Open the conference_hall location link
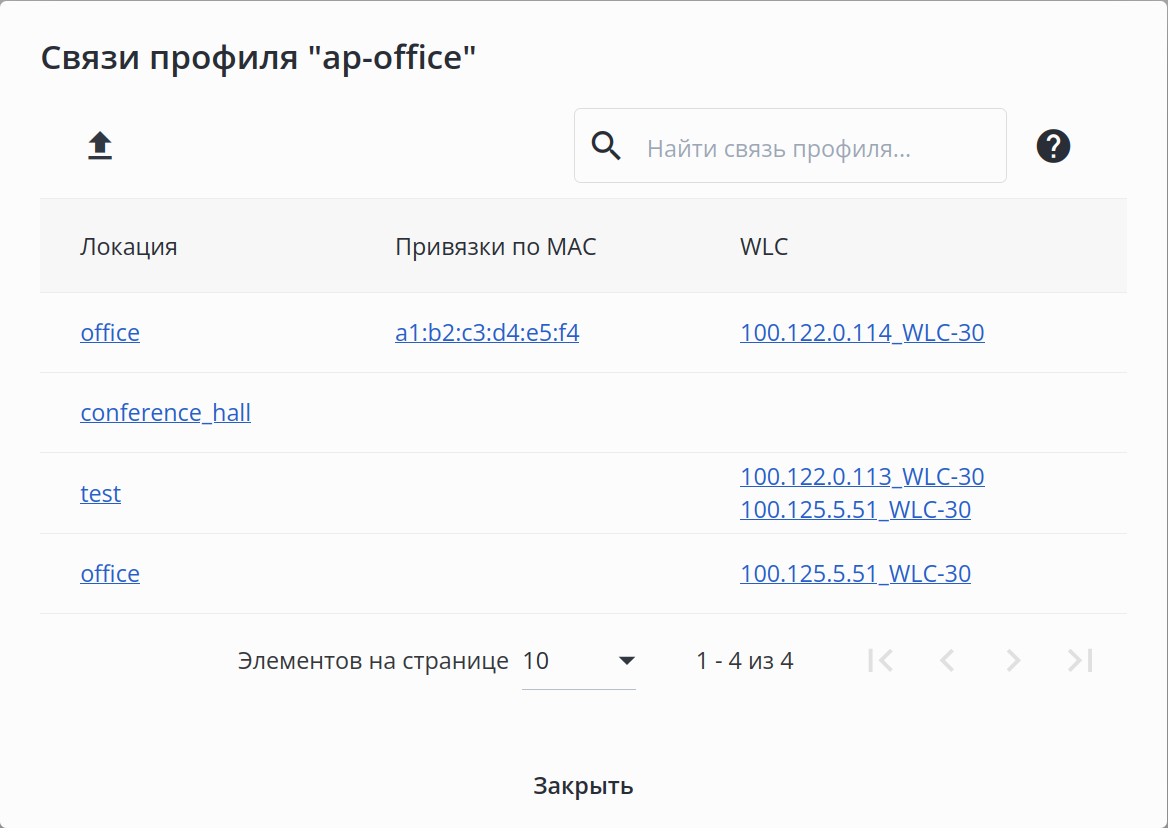This screenshot has width=1168, height=828. click(x=165, y=412)
